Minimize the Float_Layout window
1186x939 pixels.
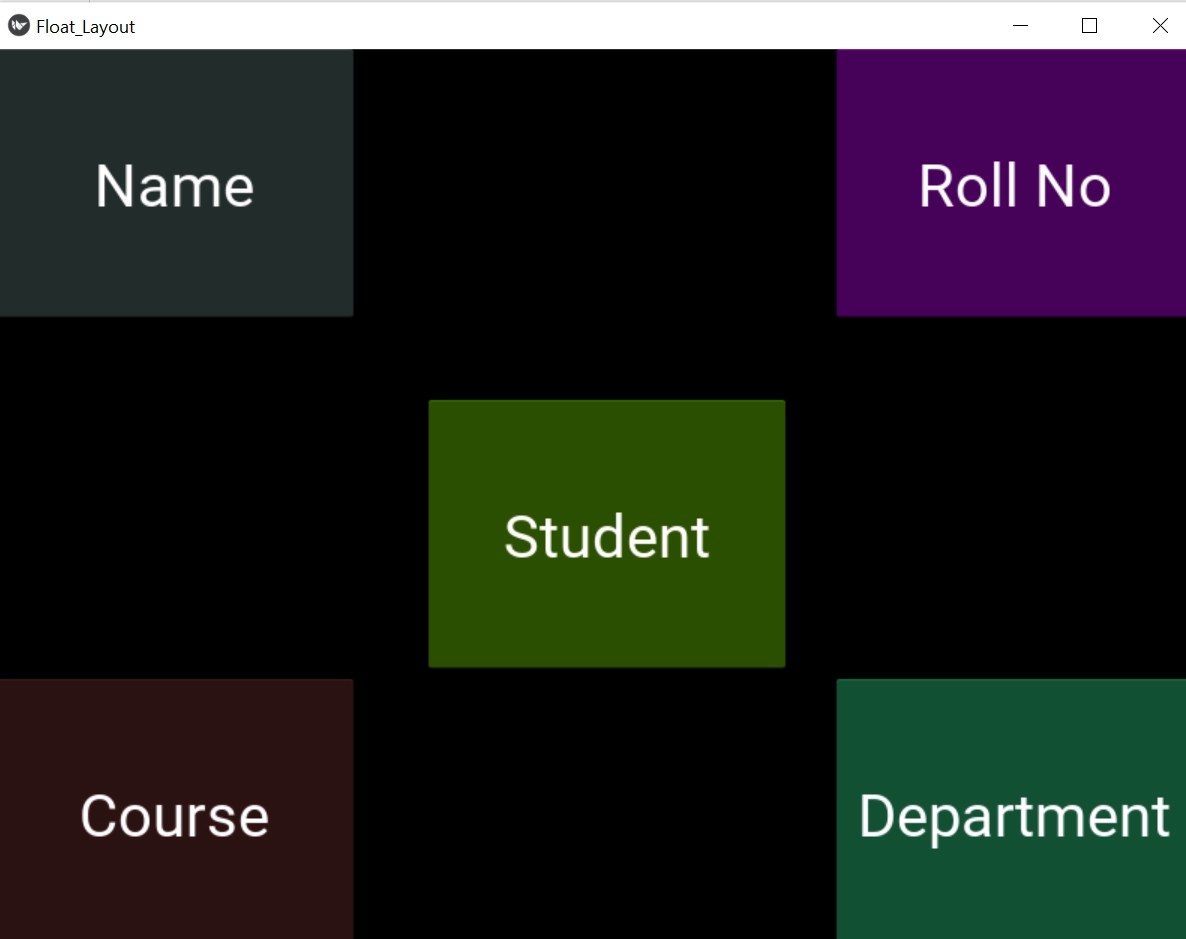point(1020,26)
